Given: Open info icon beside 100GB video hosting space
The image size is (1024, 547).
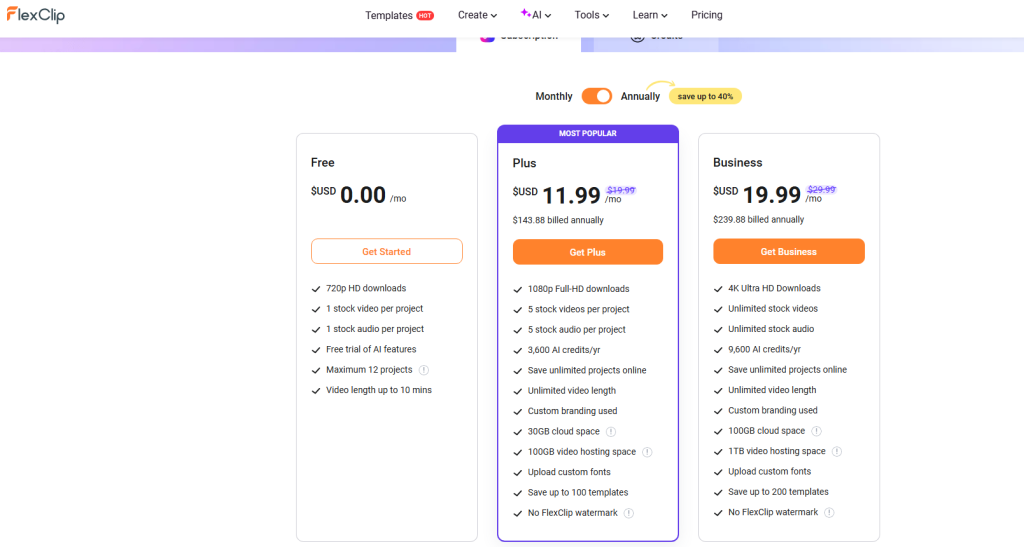Looking at the screenshot, I should pos(647,452).
